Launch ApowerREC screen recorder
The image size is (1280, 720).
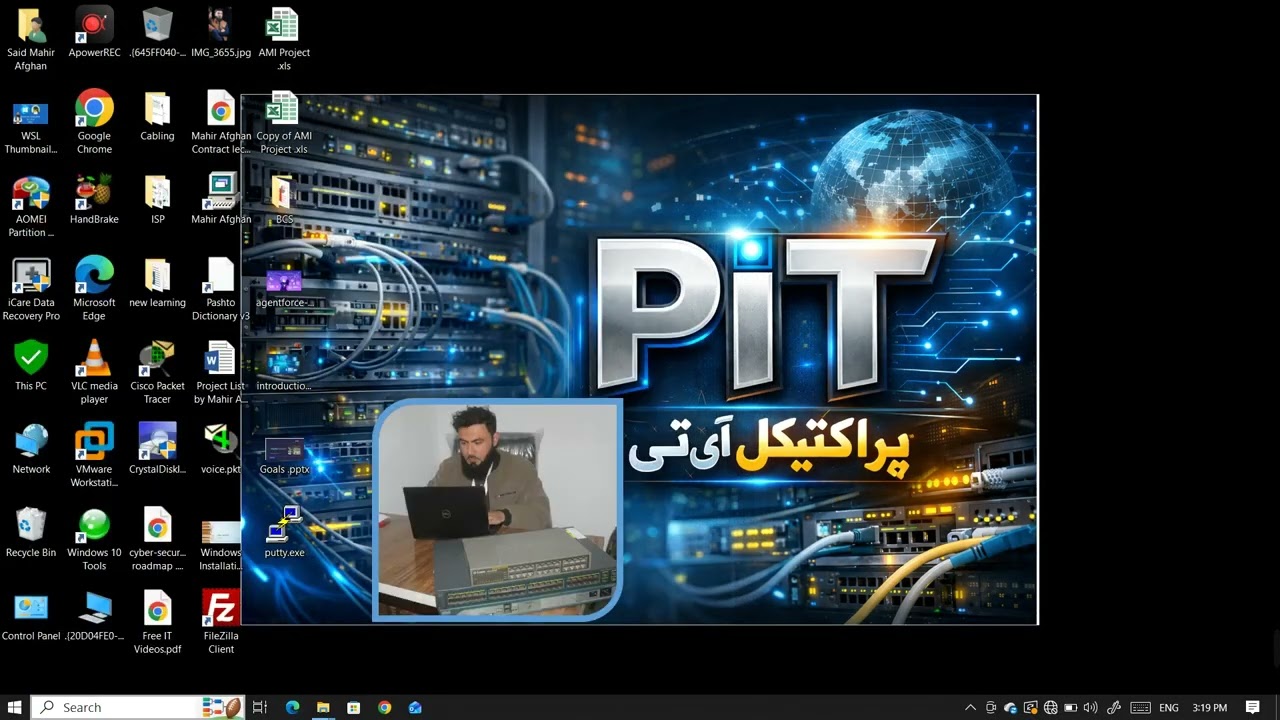[94, 32]
